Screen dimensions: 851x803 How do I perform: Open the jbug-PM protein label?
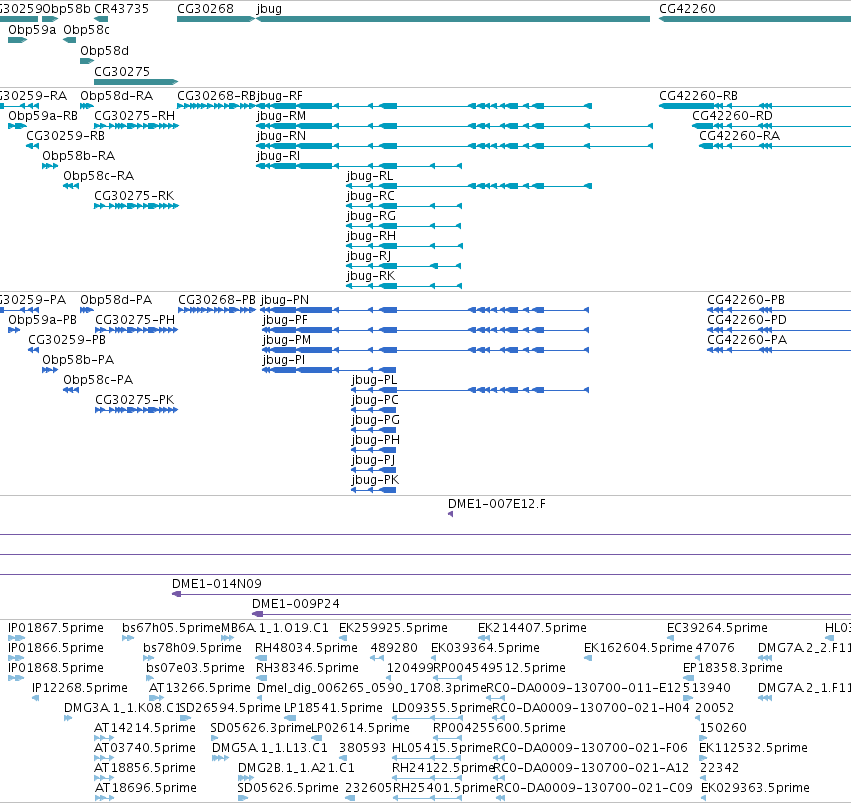point(287,340)
